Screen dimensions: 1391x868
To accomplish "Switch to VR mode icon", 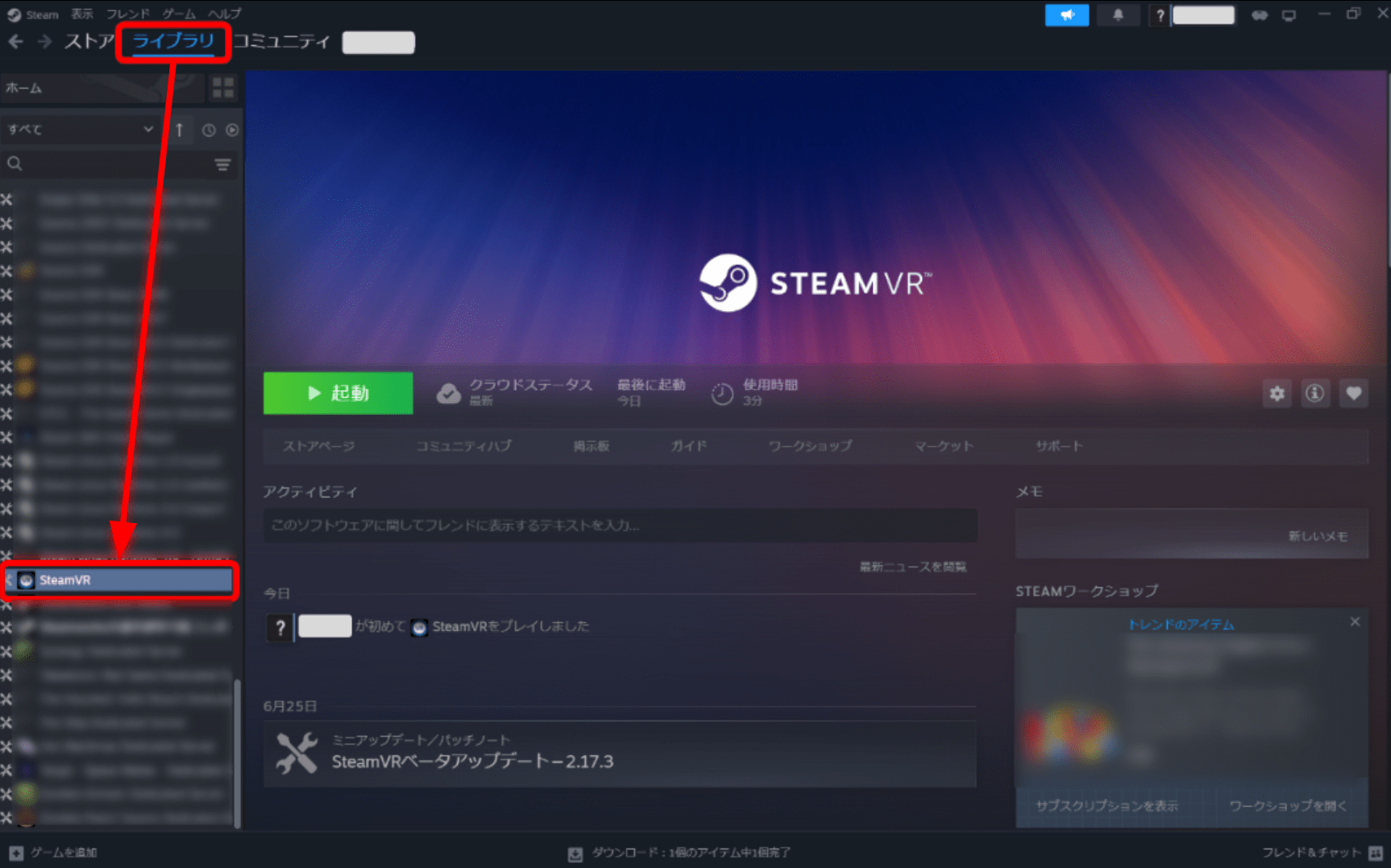I will point(1260,15).
